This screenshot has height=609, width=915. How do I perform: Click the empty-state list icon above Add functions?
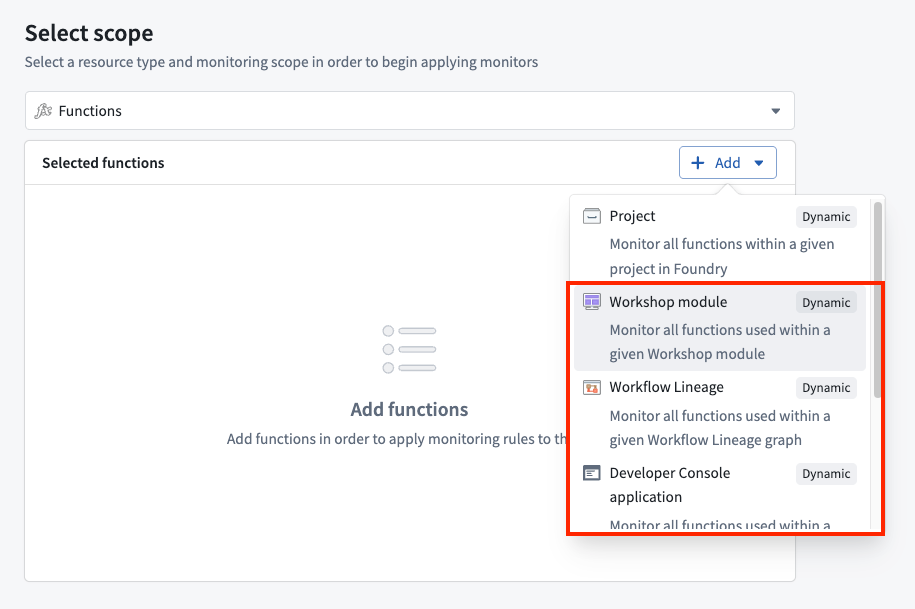coord(409,349)
